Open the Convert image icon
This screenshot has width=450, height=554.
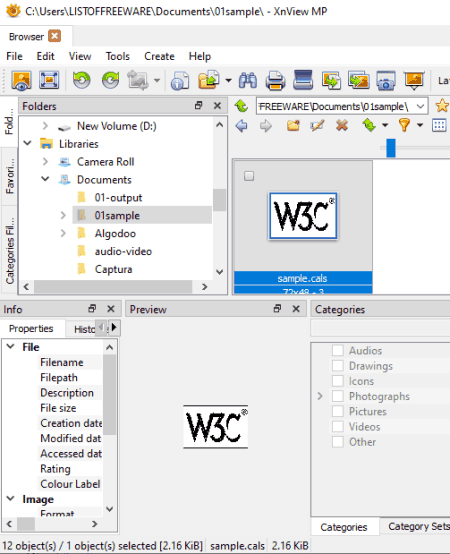tap(331, 80)
